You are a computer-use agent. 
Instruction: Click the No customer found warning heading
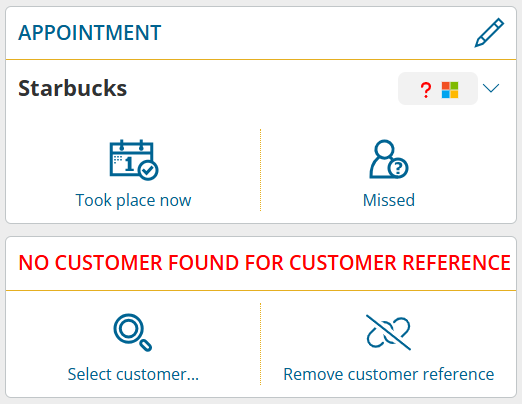[x=264, y=263]
